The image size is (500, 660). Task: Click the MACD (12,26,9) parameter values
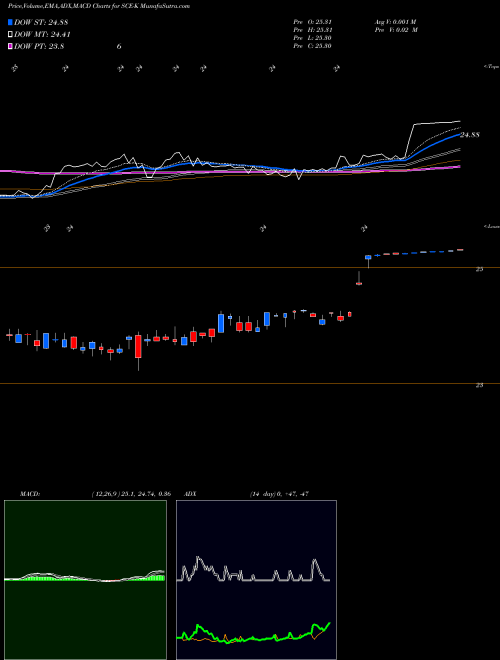(x=131, y=494)
